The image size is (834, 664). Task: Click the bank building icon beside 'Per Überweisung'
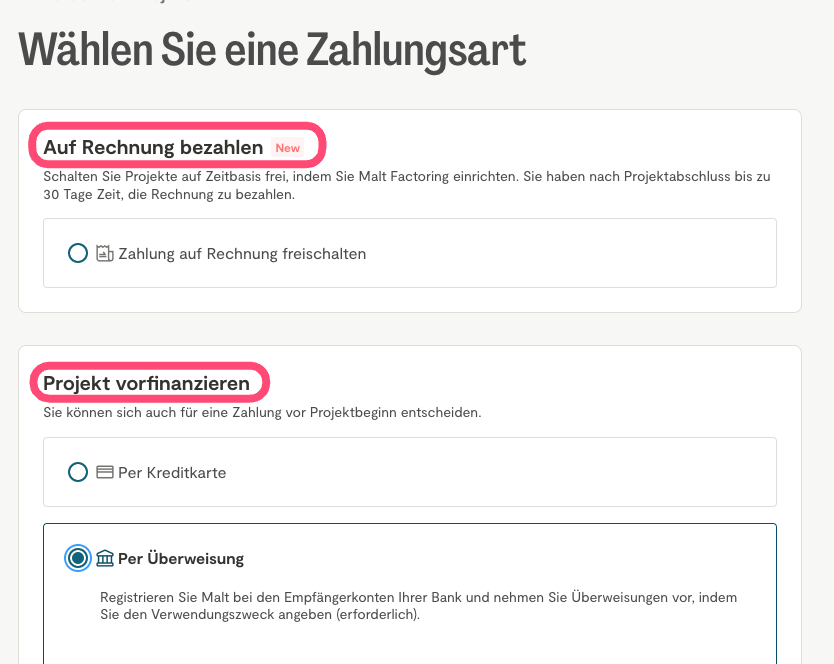[105, 558]
